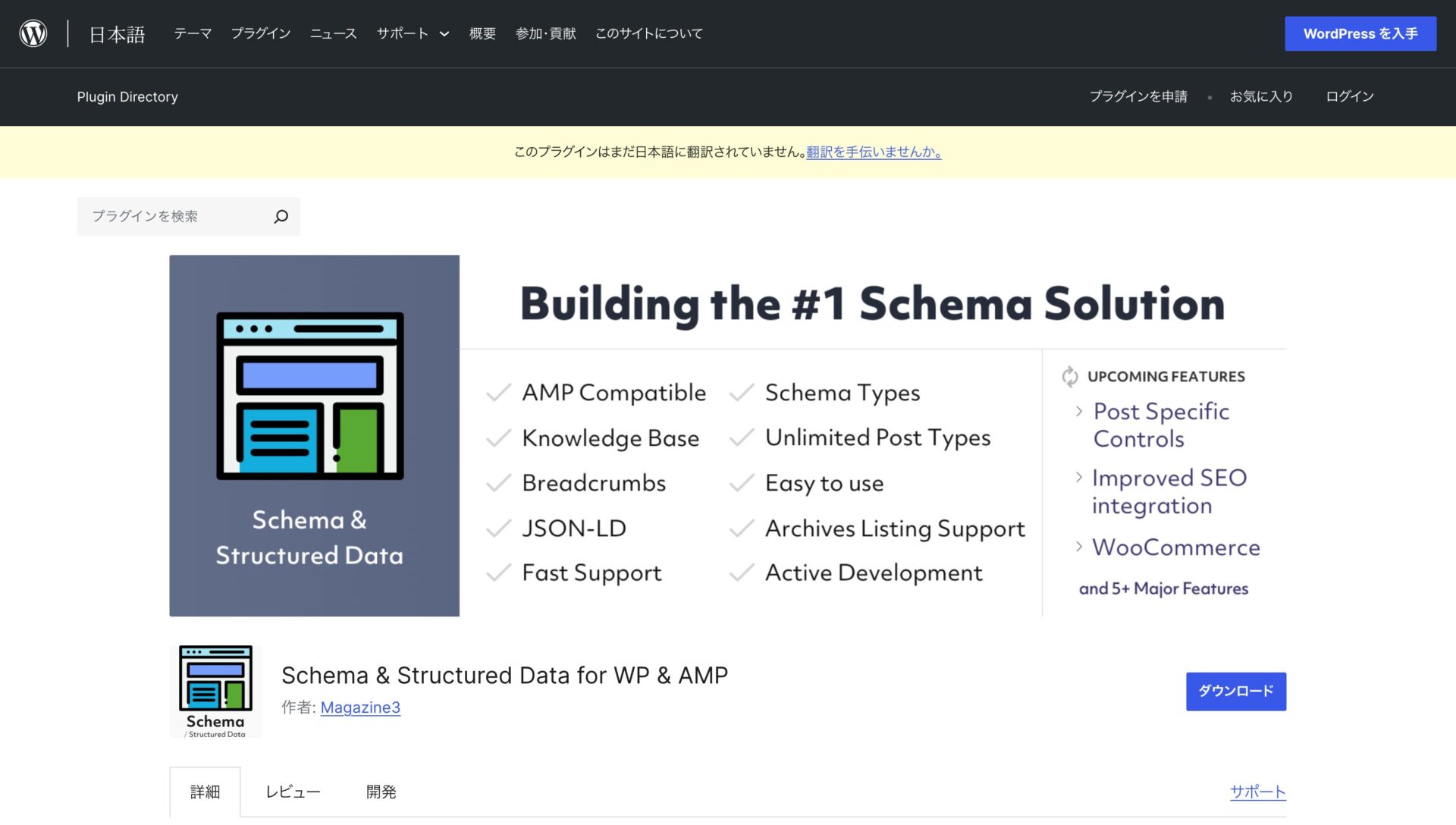Click the magnifier icon in the search bar
The width and height of the screenshot is (1456, 825).
coord(280,216)
